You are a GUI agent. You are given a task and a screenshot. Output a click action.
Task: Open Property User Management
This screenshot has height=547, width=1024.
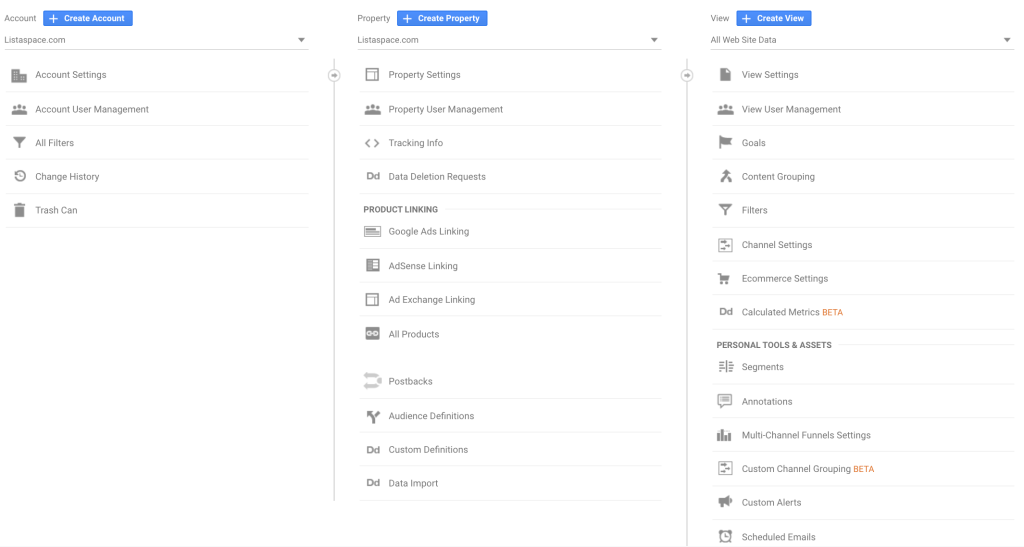pyautogui.click(x=445, y=110)
